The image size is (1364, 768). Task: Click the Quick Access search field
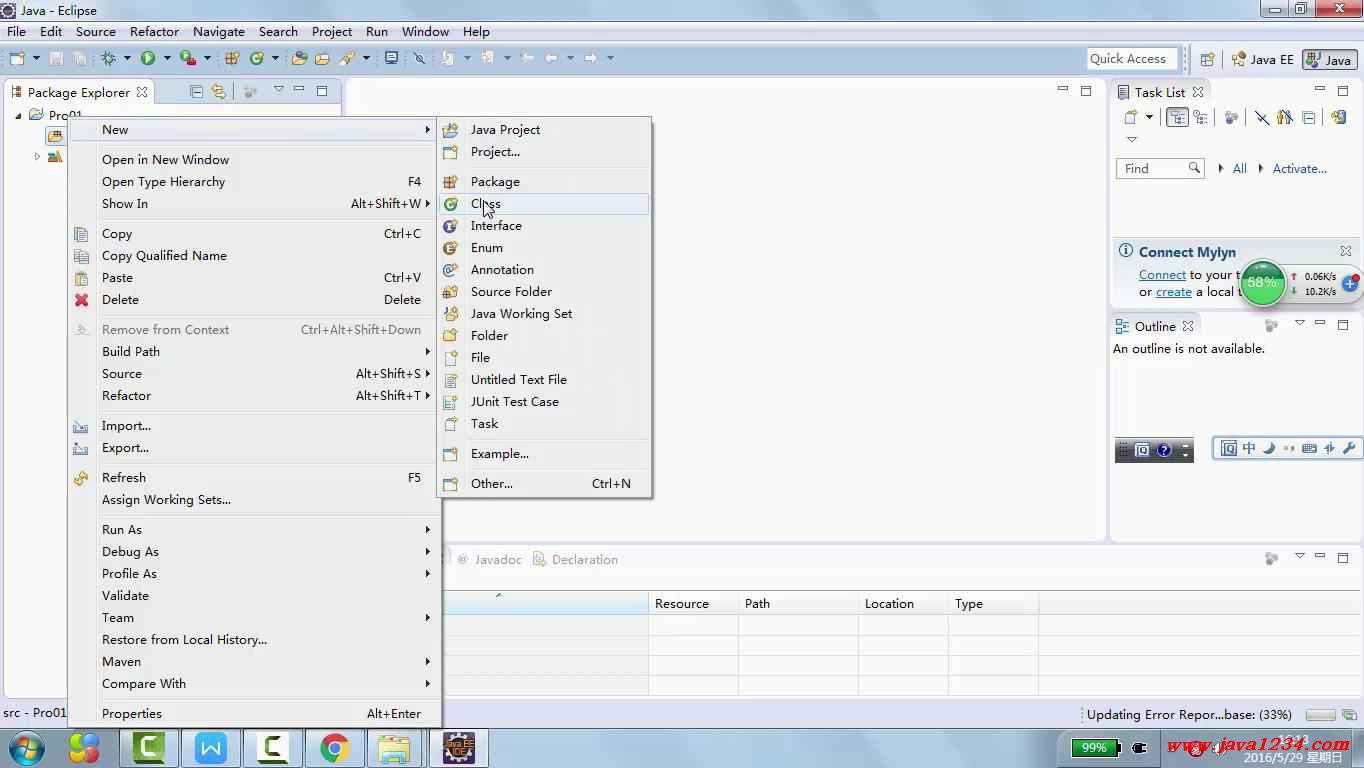pos(1130,59)
